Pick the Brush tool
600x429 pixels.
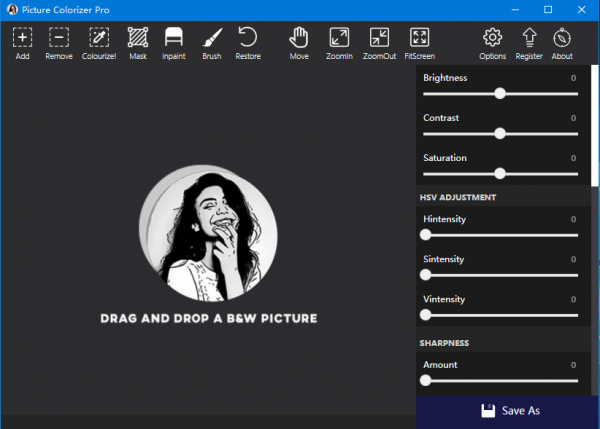pyautogui.click(x=211, y=38)
